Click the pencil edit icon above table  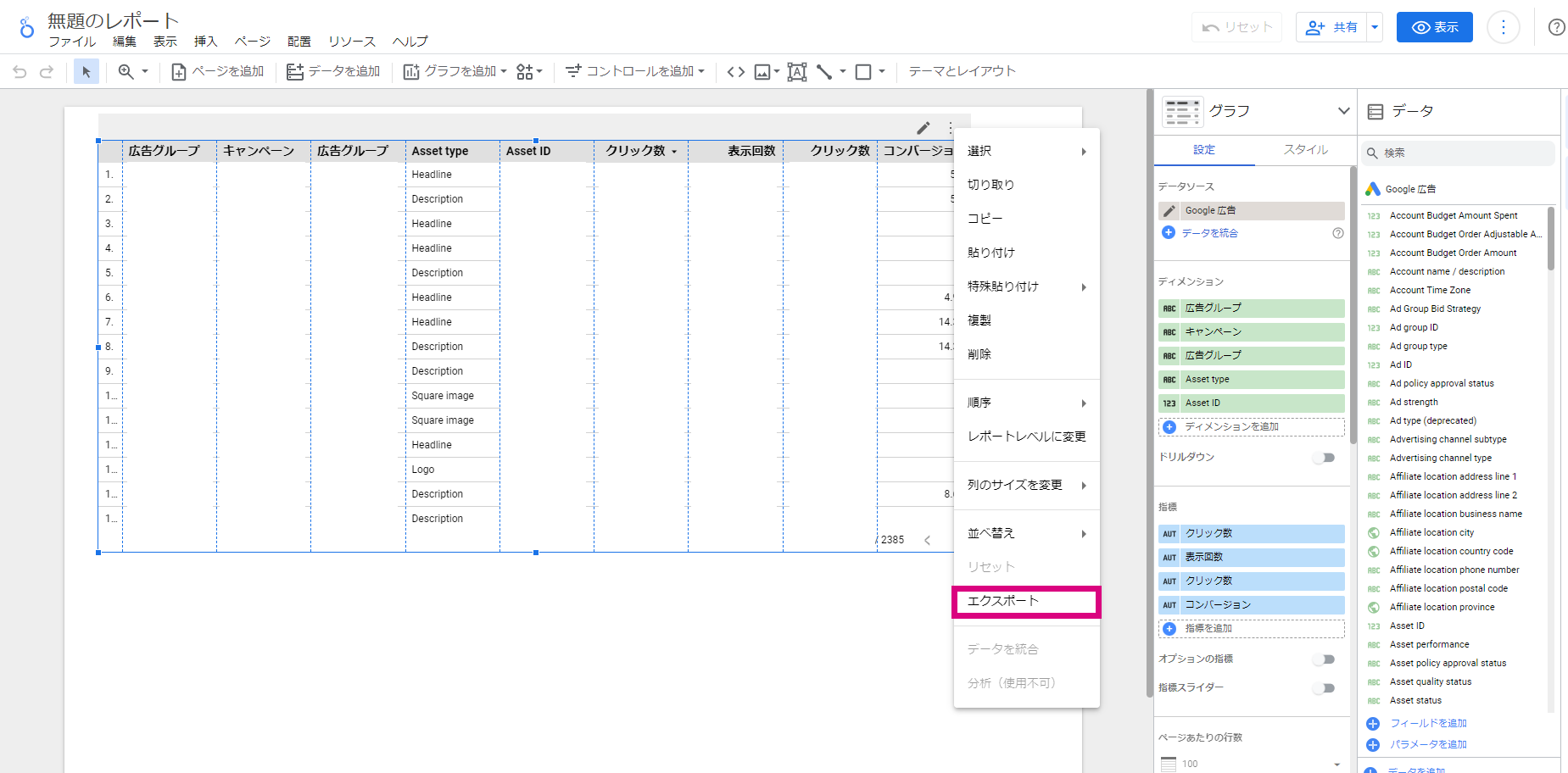pyautogui.click(x=924, y=128)
